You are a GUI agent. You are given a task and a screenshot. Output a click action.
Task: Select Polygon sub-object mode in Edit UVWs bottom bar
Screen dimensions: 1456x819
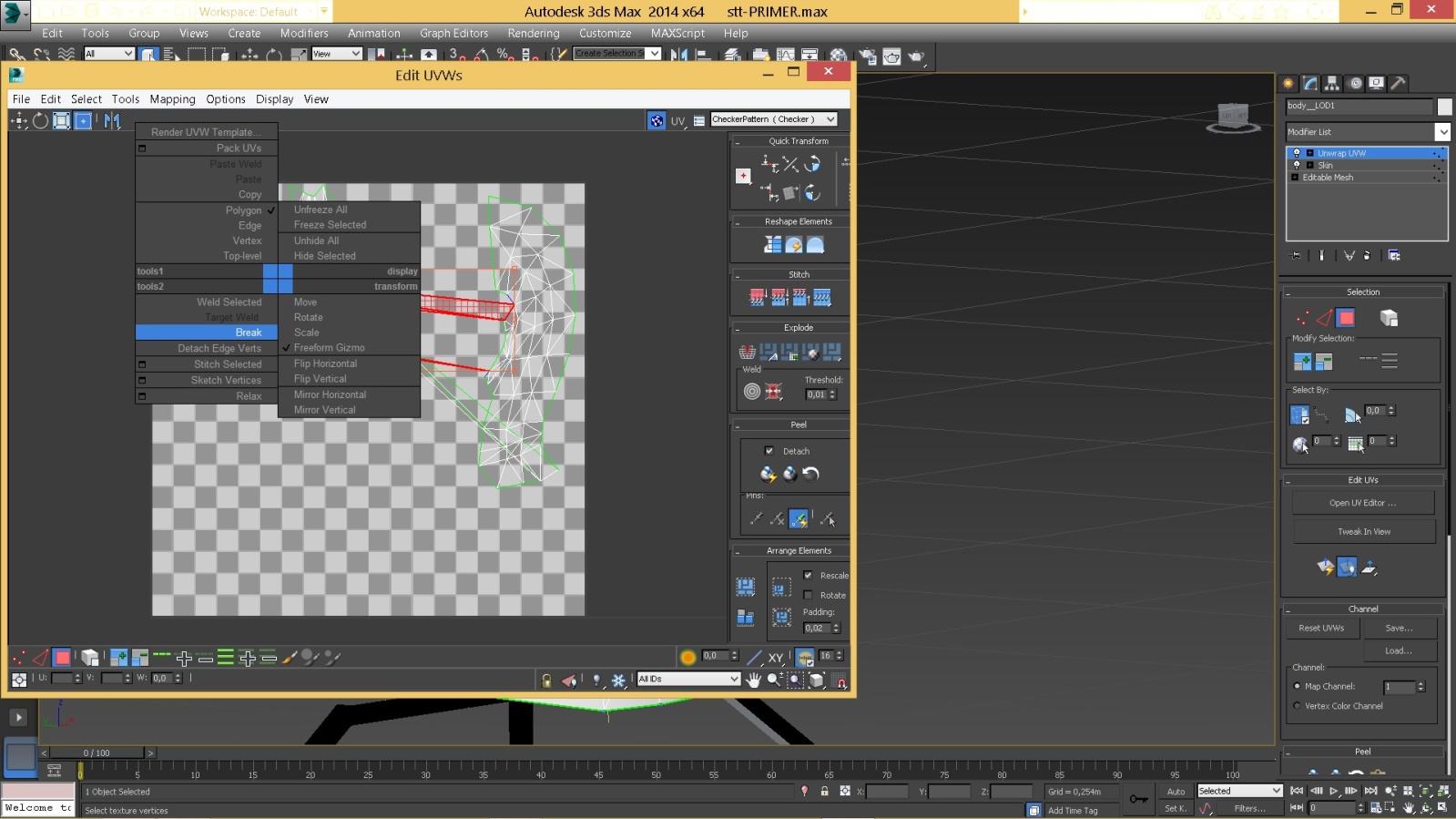(x=62, y=657)
